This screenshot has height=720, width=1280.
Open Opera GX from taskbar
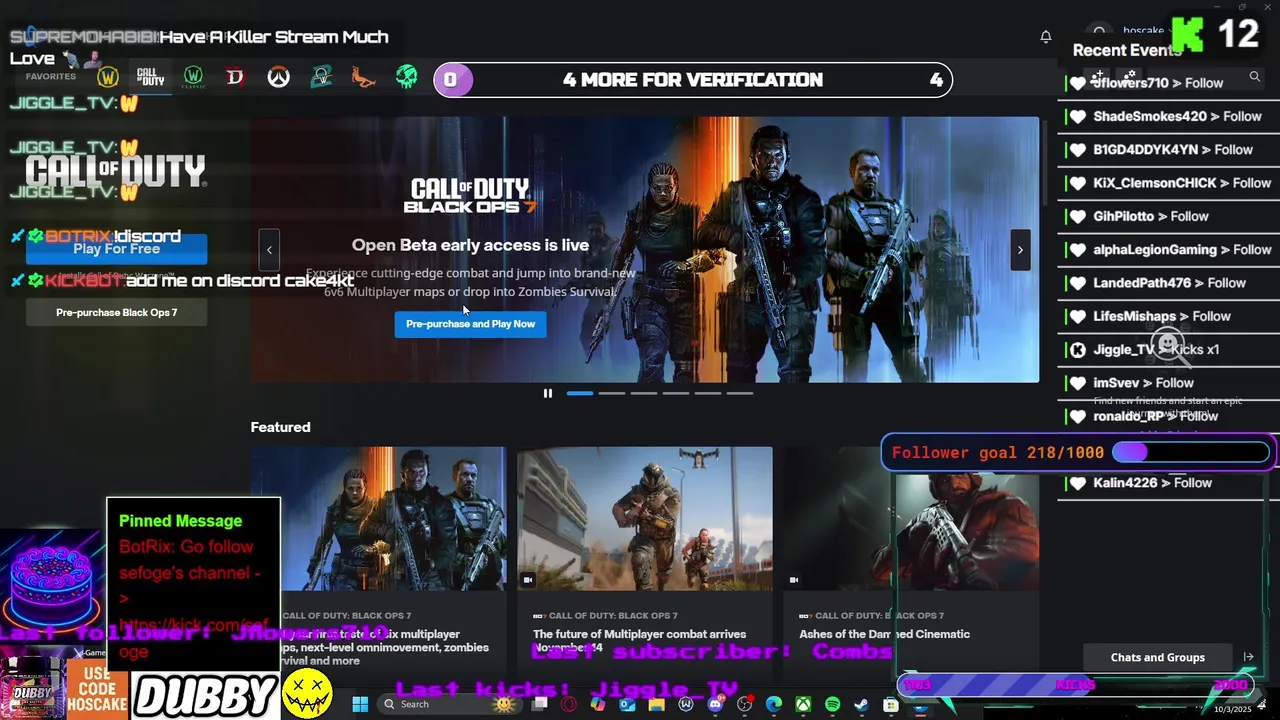(x=569, y=704)
